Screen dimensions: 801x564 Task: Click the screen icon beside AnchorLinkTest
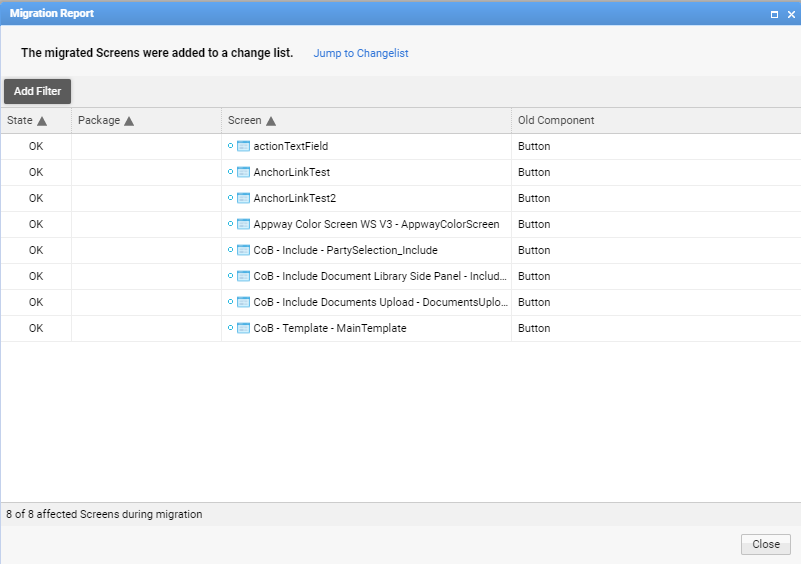coord(244,172)
